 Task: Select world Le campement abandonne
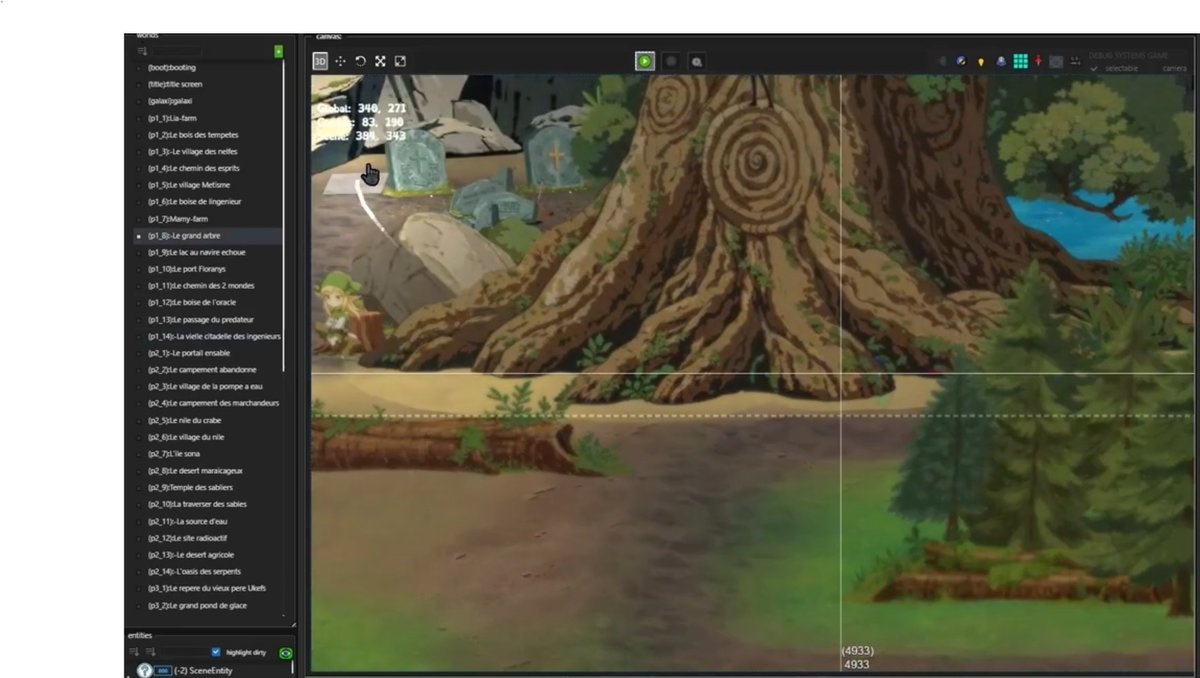[209, 369]
